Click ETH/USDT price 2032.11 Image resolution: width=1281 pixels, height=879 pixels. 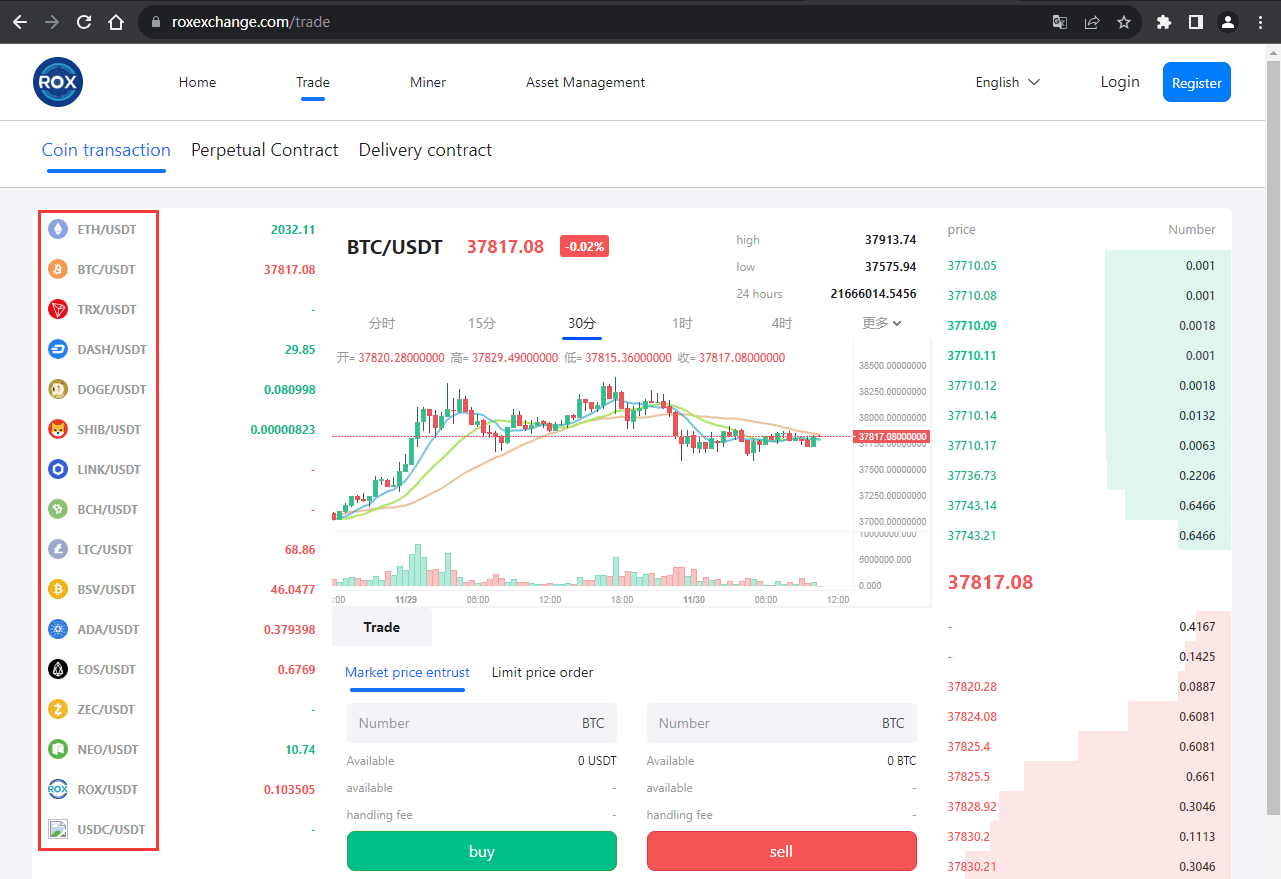click(293, 229)
